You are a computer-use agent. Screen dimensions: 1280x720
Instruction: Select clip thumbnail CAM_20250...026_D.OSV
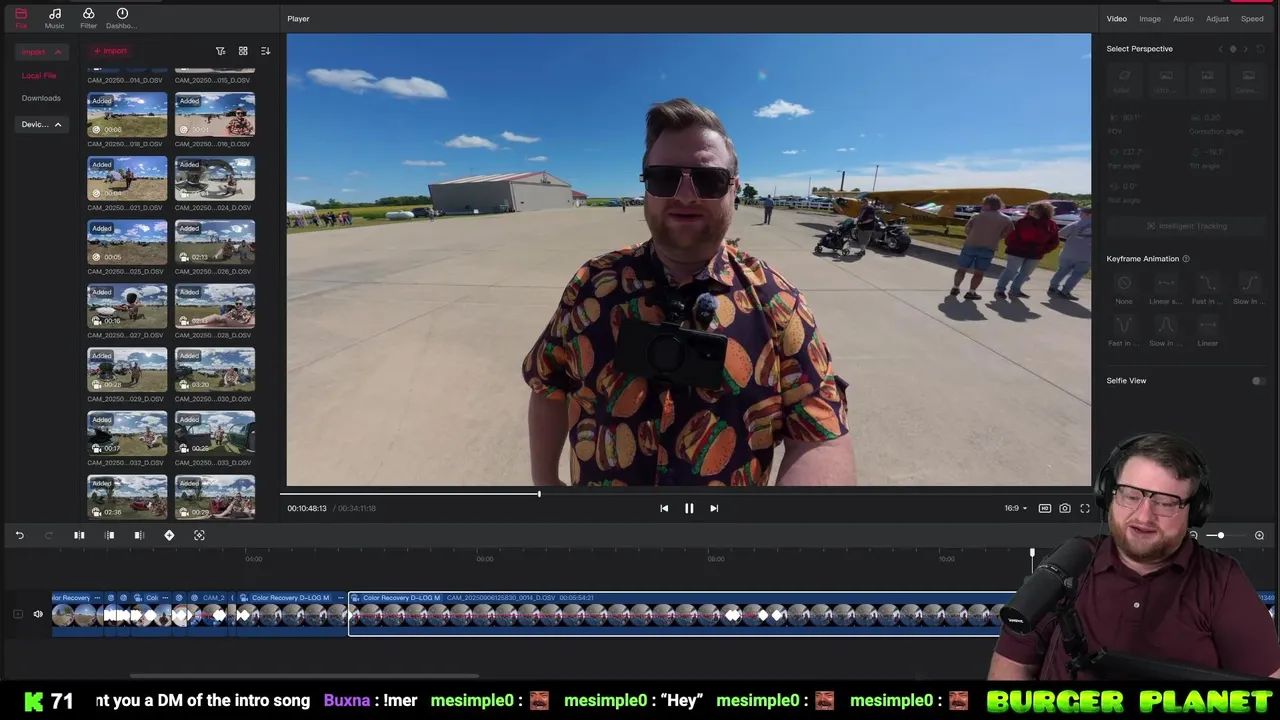(x=215, y=243)
